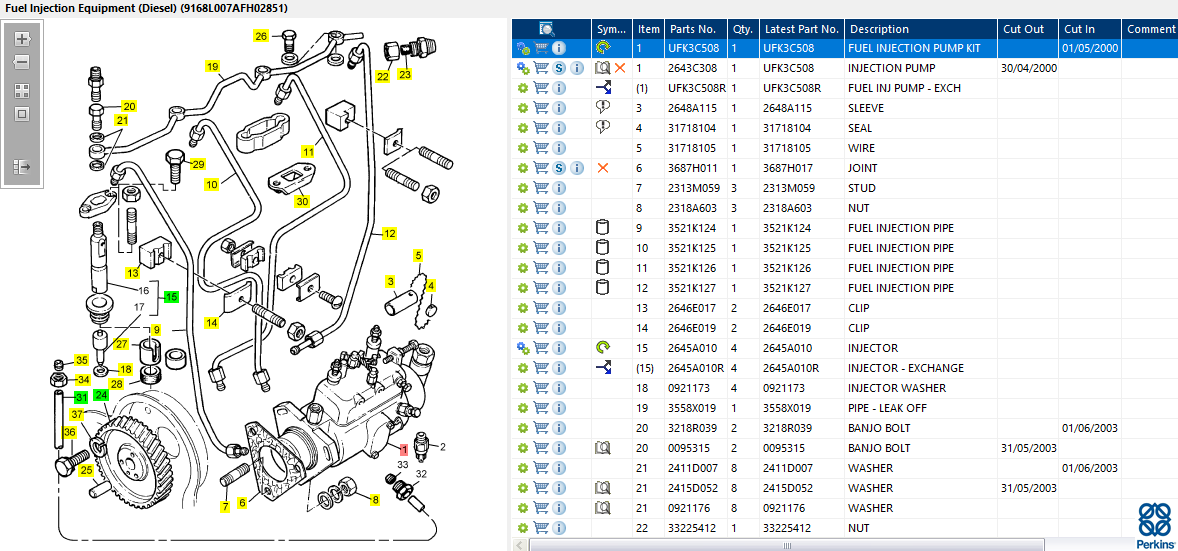Select the cell with part number 2648A115
Screen dimensions: 1178x551
click(x=696, y=108)
